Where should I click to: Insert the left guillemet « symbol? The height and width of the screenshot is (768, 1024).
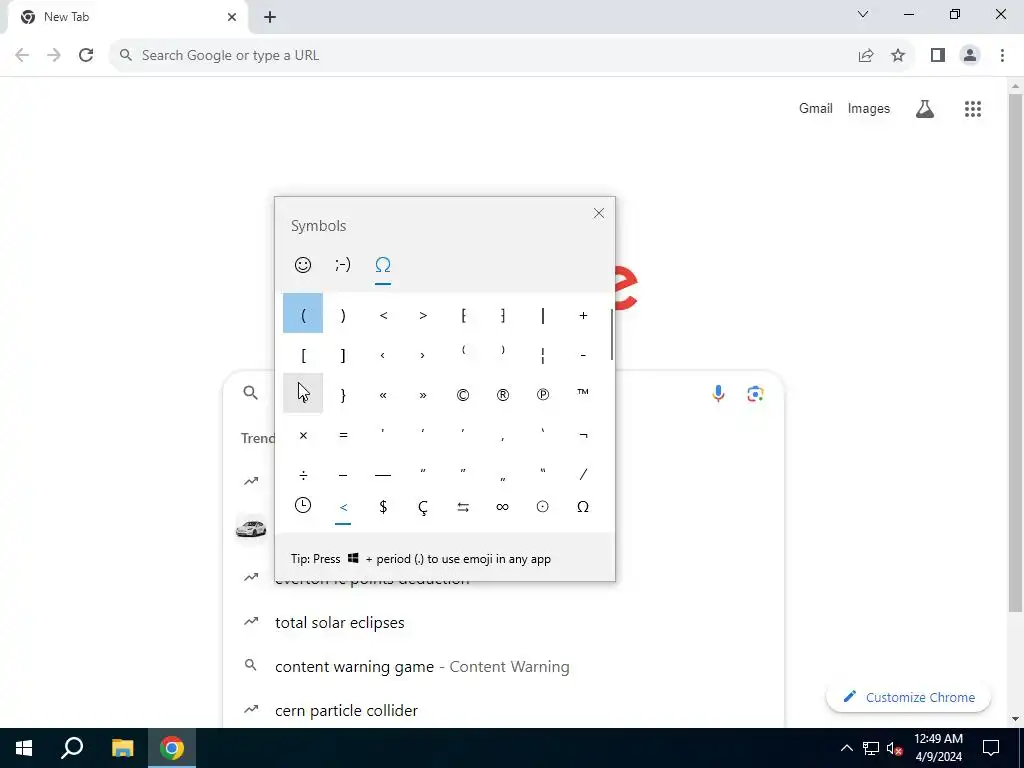[x=383, y=394]
